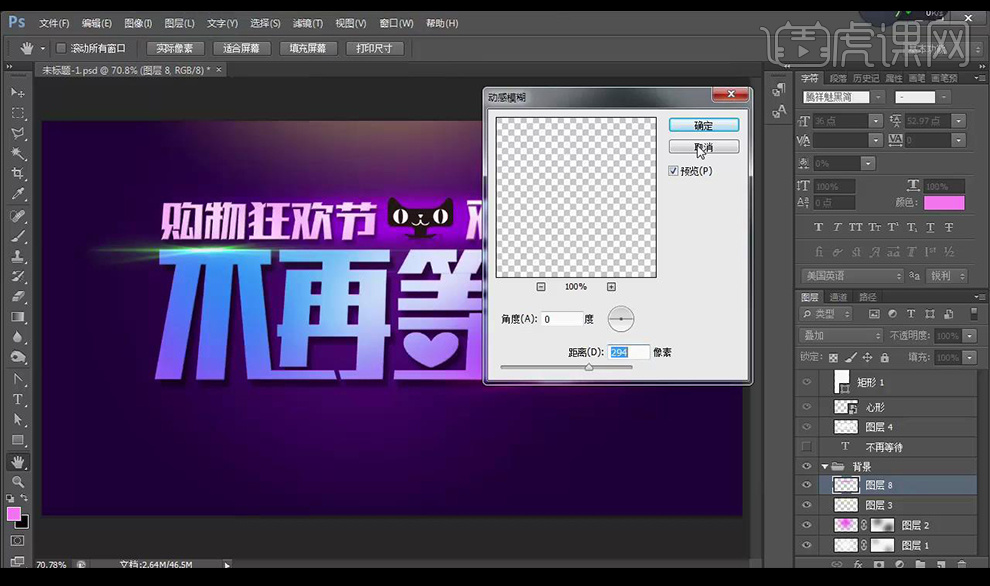Open the font size dropdown
Viewport: 990px width, 586px height.
(875, 121)
